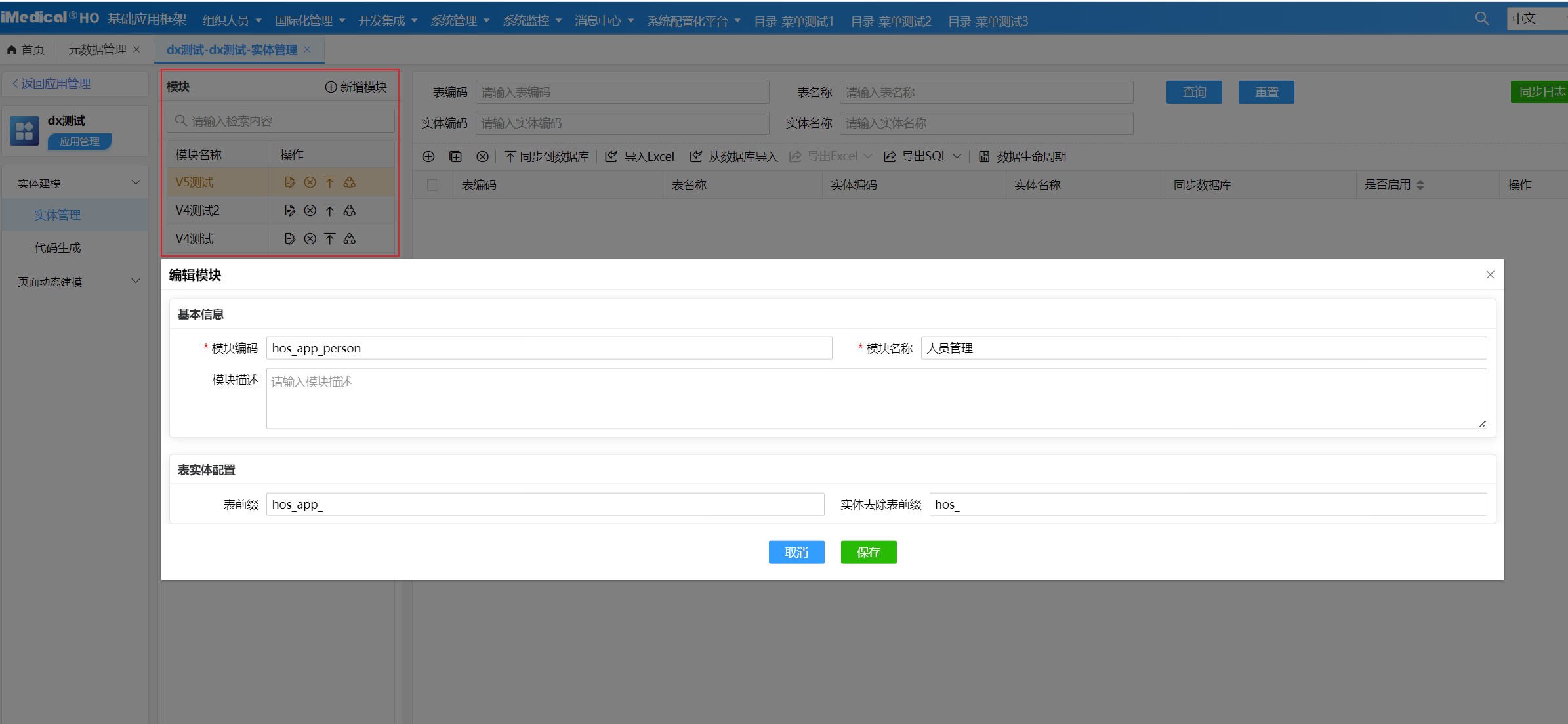Click the delete icon for V4测试 module
Screen dimensions: 1568x724
tap(310, 239)
